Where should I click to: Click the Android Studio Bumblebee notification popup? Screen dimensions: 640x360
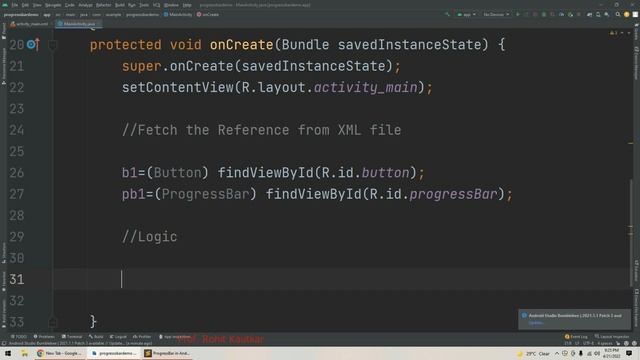(x=574, y=319)
